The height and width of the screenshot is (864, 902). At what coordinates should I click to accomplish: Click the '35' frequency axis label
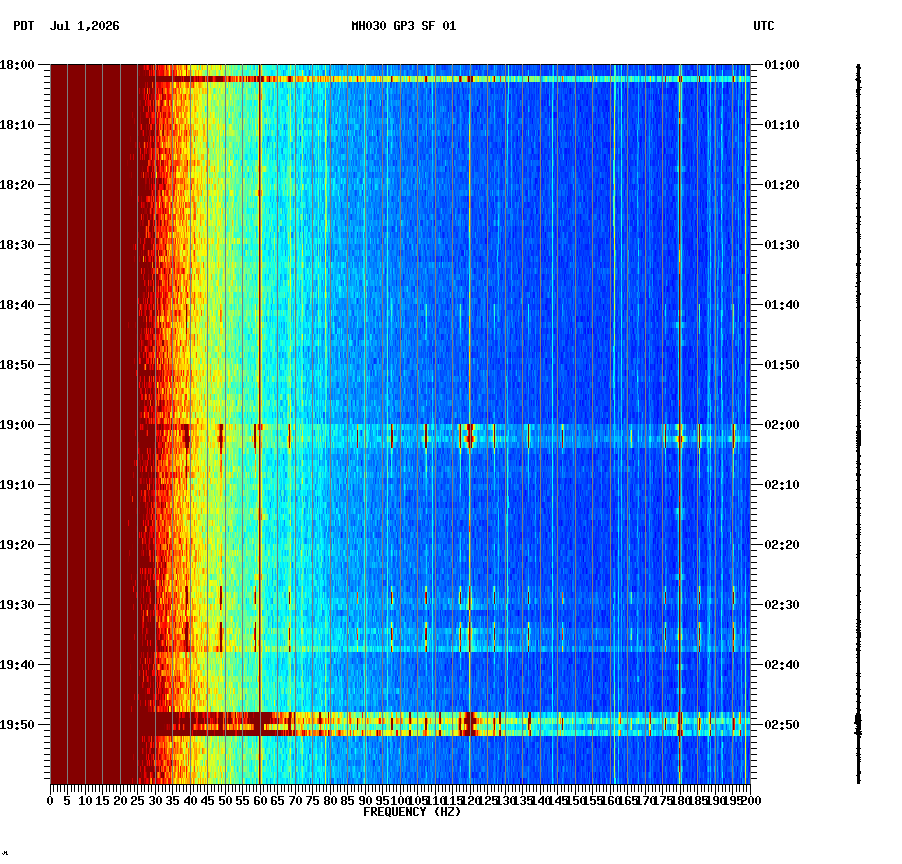pos(173,801)
